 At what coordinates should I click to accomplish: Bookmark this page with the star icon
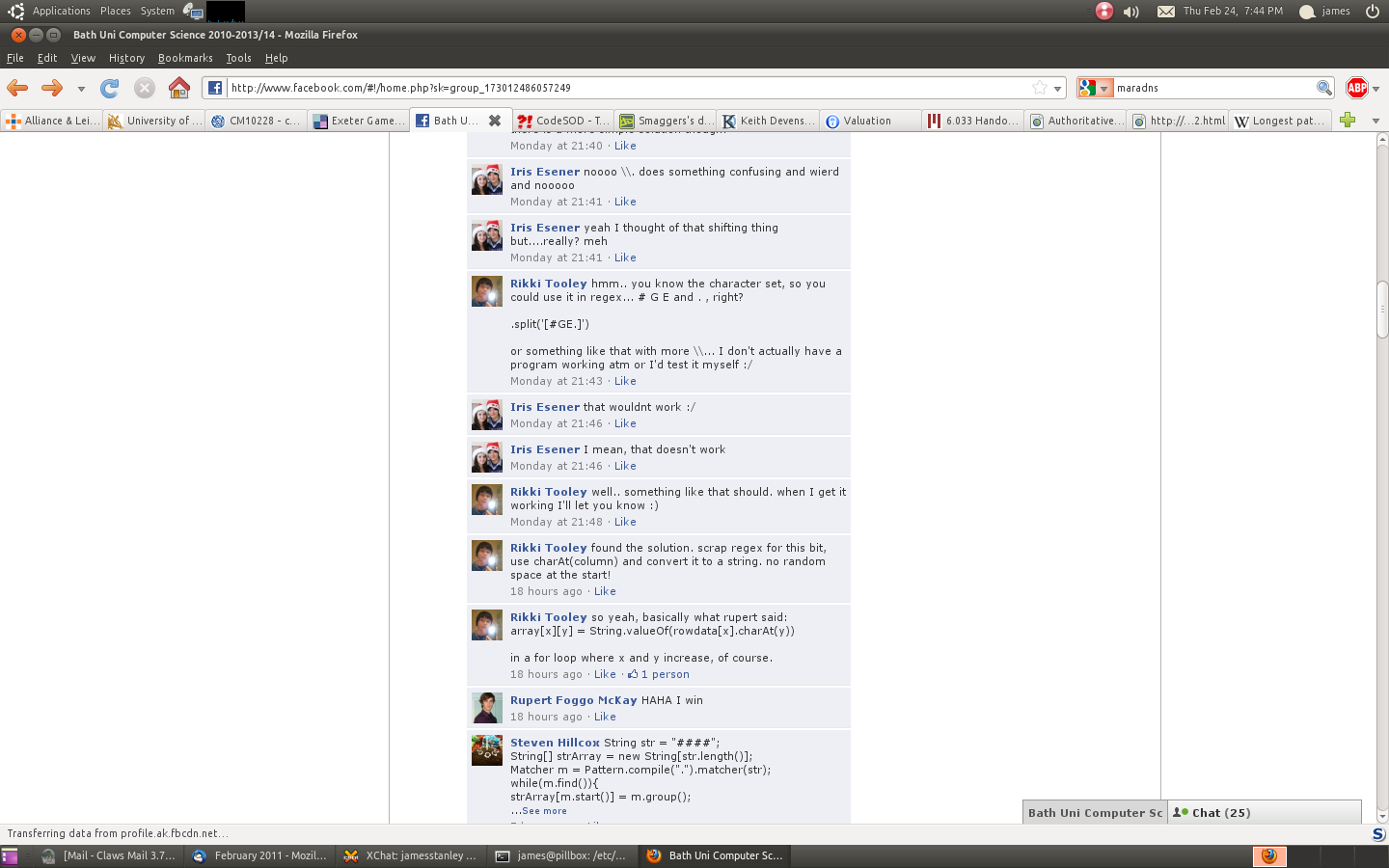[1040, 88]
